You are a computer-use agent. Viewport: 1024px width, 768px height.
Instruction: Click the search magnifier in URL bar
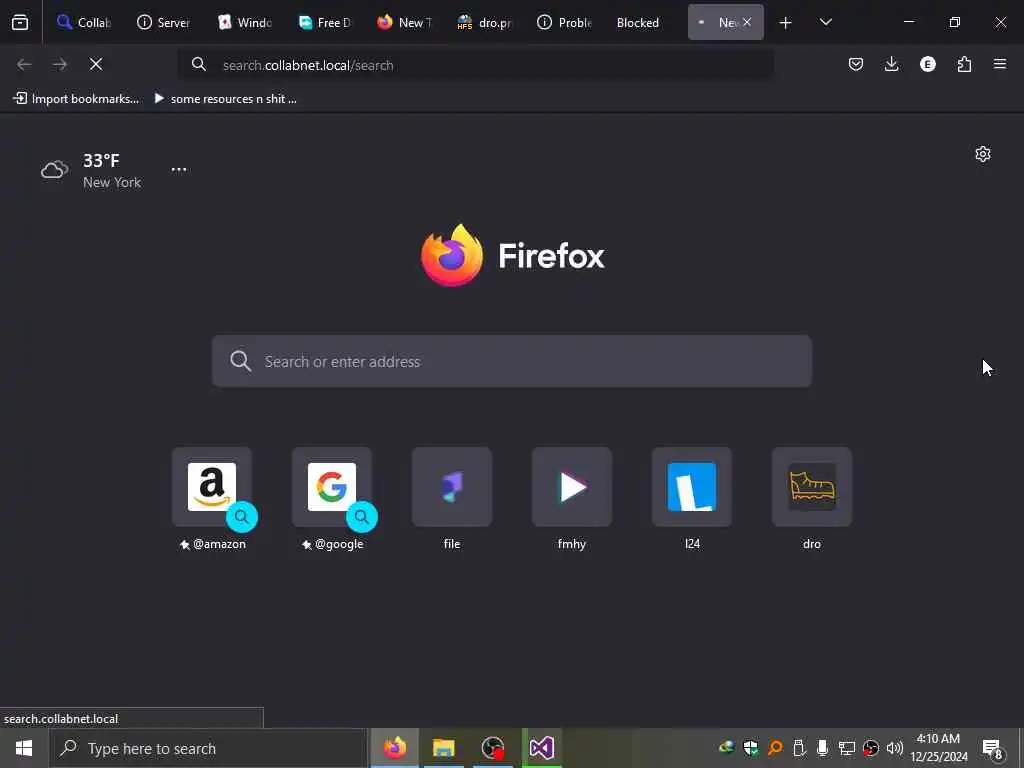click(199, 64)
